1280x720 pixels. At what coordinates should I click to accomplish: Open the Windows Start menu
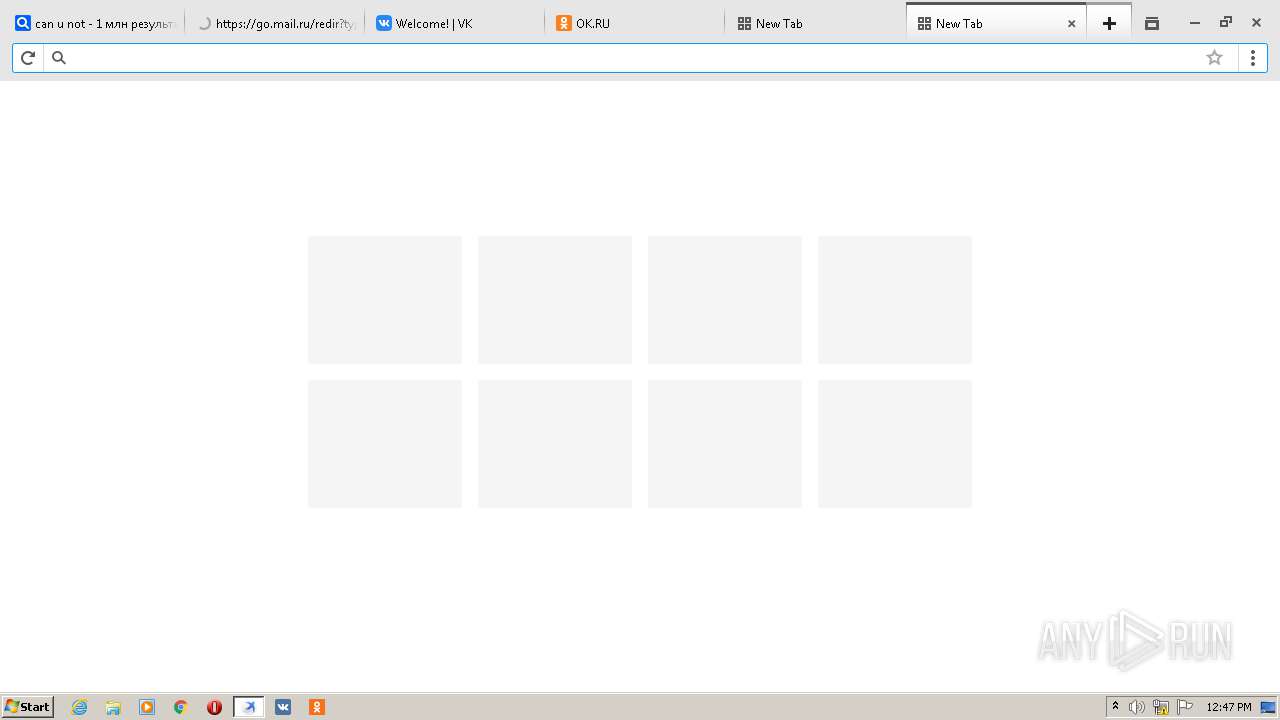coord(28,707)
